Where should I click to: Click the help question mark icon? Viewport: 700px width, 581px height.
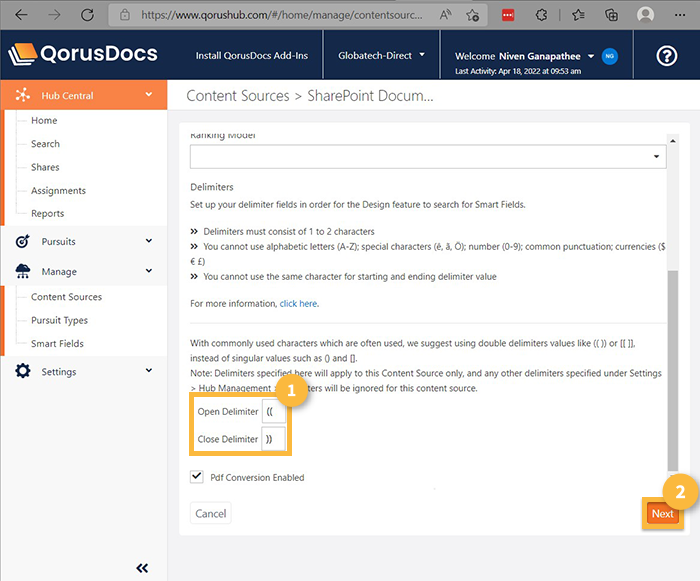[667, 56]
